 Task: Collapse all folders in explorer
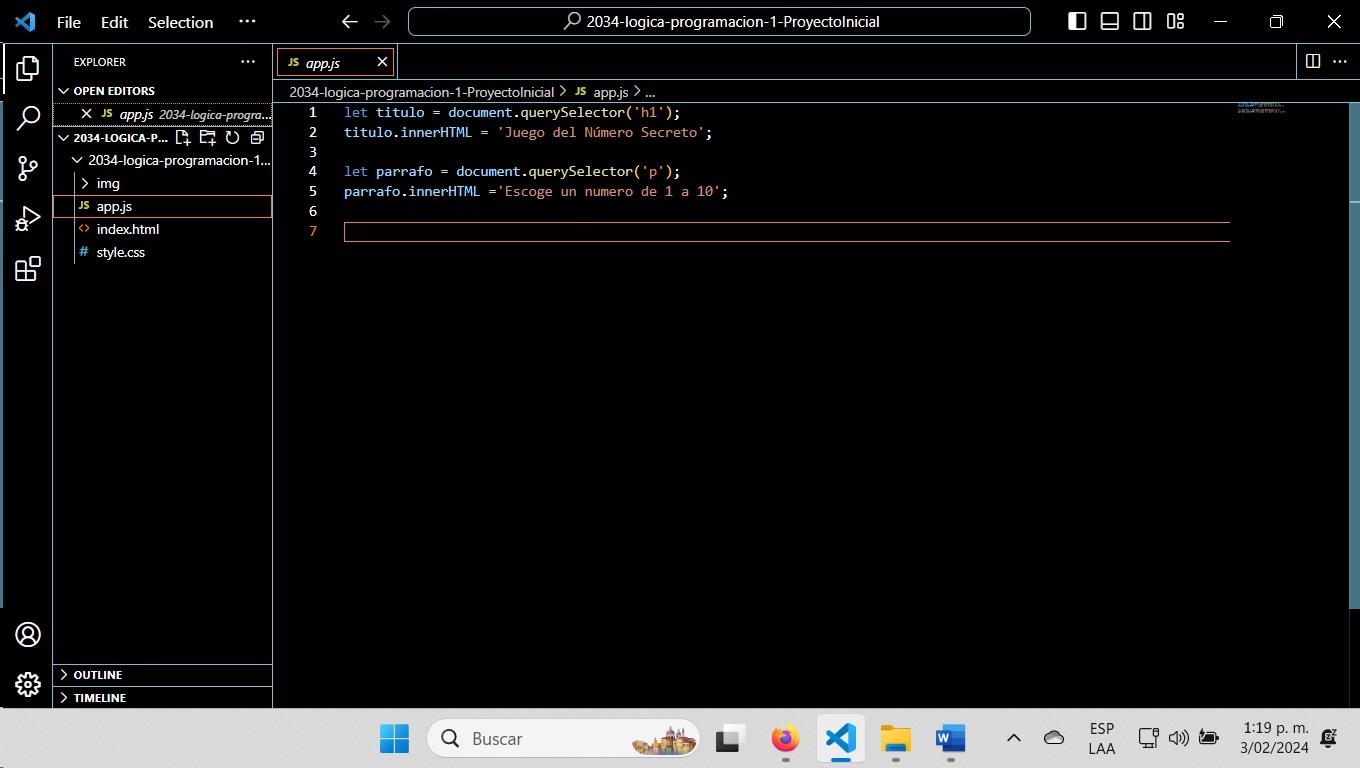[256, 138]
